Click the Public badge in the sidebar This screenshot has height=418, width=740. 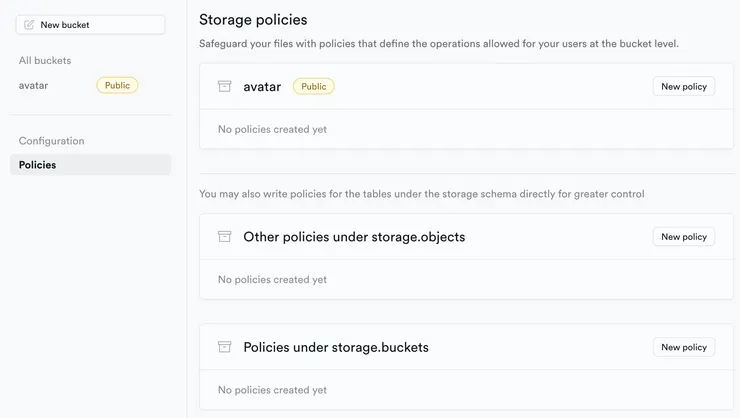[x=117, y=85]
